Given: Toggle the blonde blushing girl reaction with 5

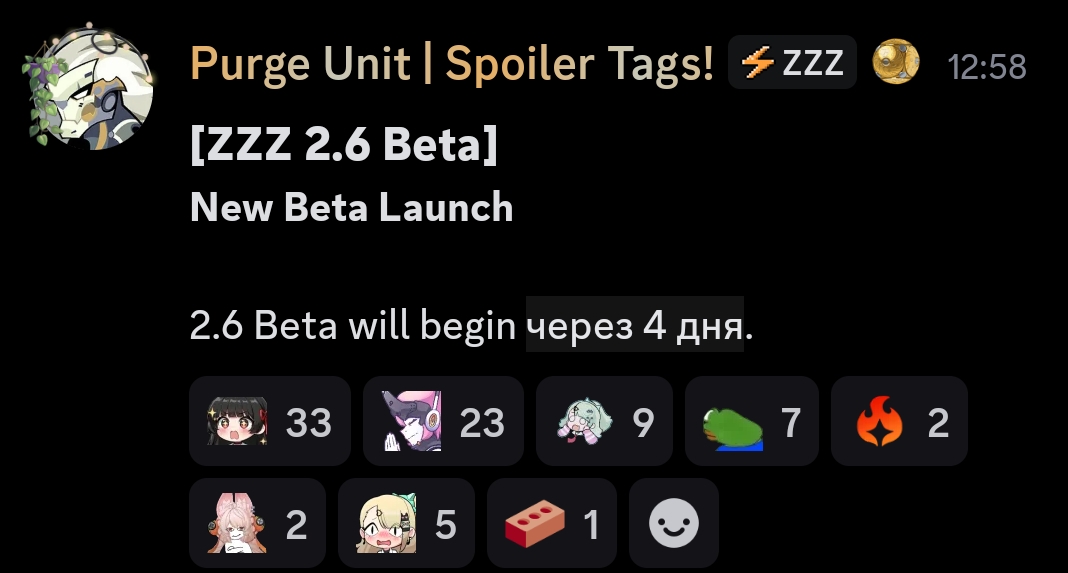Looking at the screenshot, I should pyautogui.click(x=406, y=523).
